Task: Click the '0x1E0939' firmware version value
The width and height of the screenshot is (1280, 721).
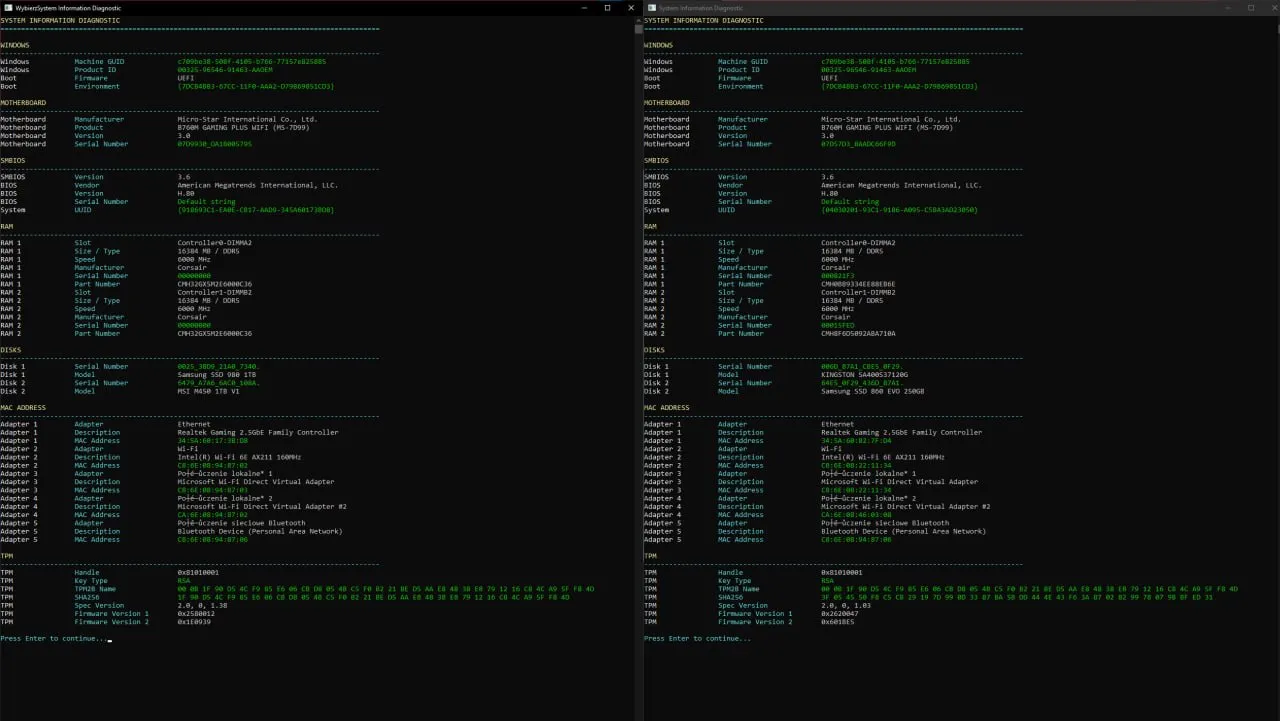Action: [193, 622]
